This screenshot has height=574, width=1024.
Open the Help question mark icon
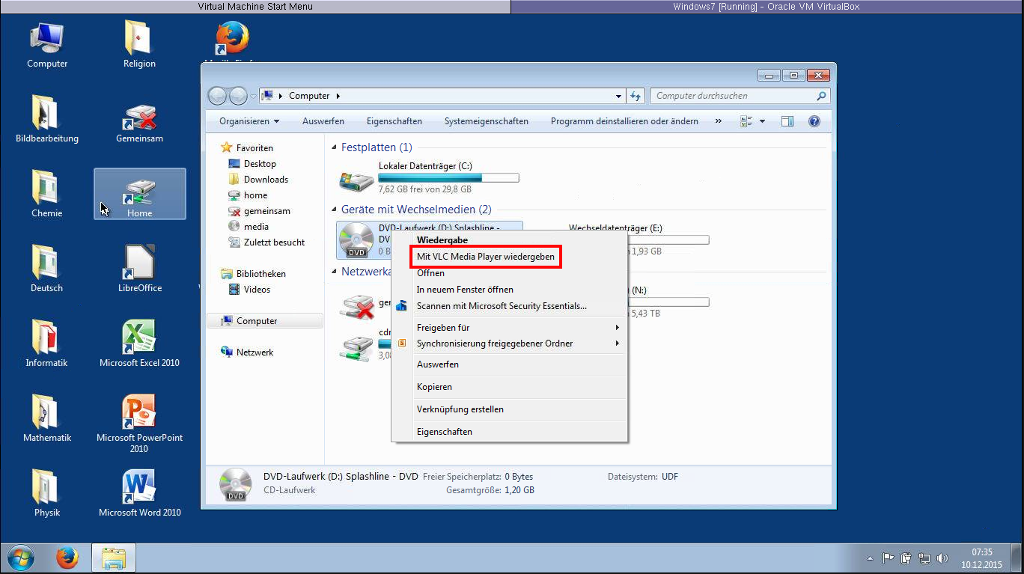pyautogui.click(x=814, y=121)
